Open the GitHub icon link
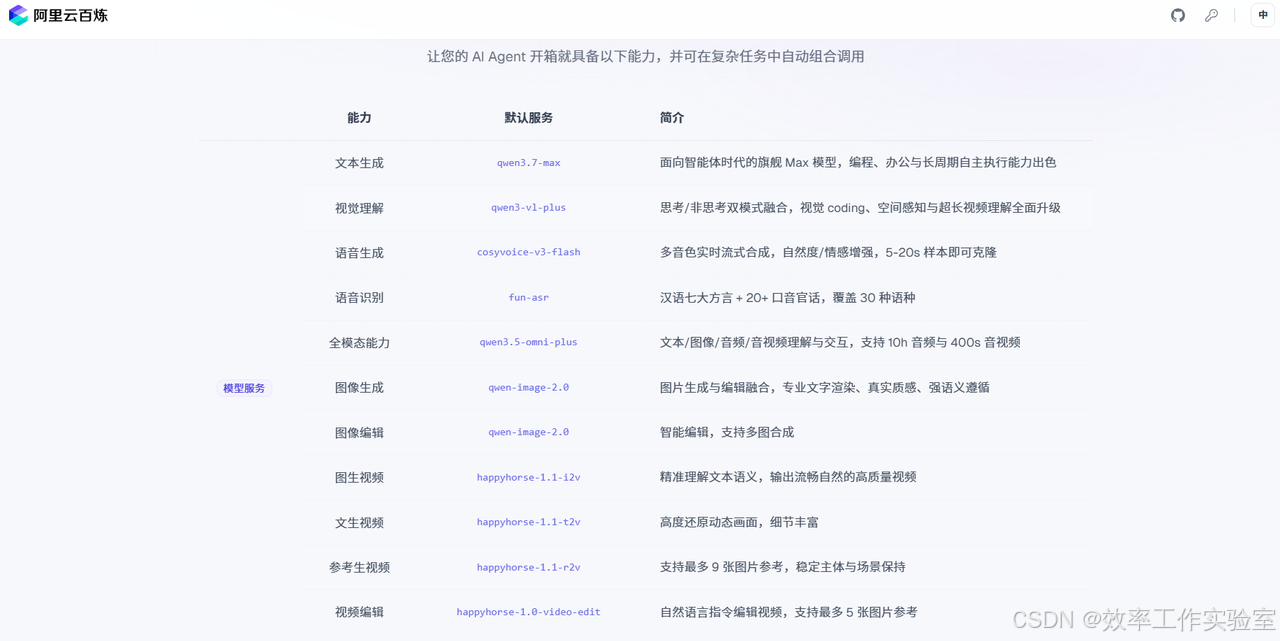This screenshot has width=1280, height=641. (x=1178, y=15)
